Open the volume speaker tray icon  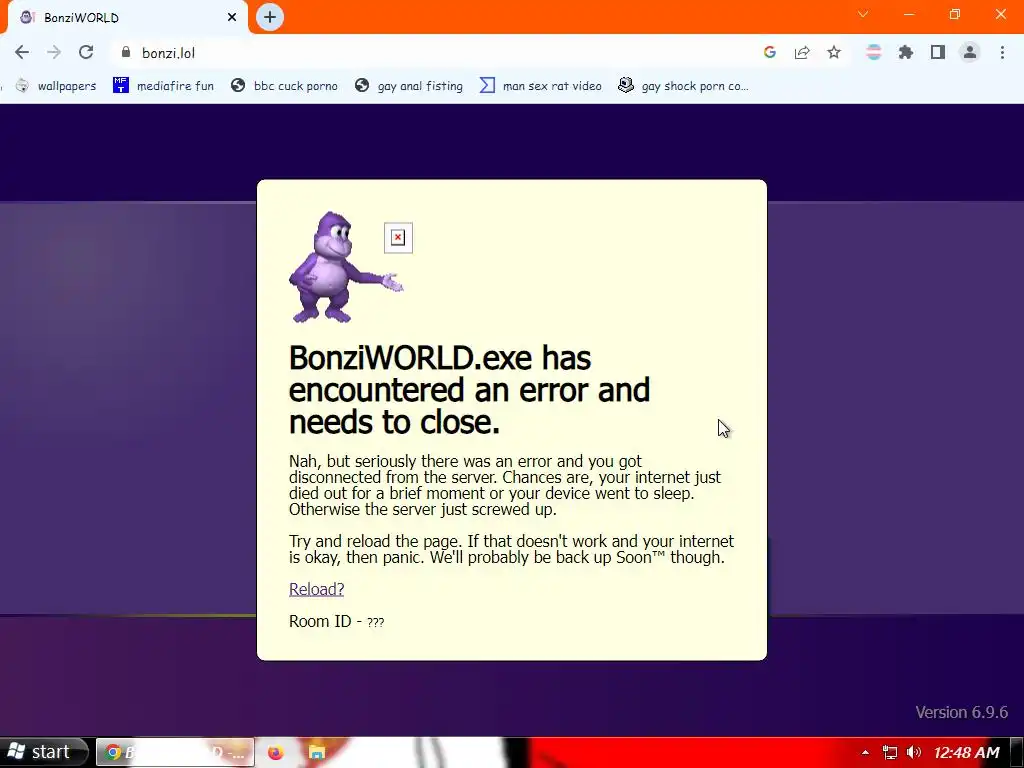(x=914, y=752)
